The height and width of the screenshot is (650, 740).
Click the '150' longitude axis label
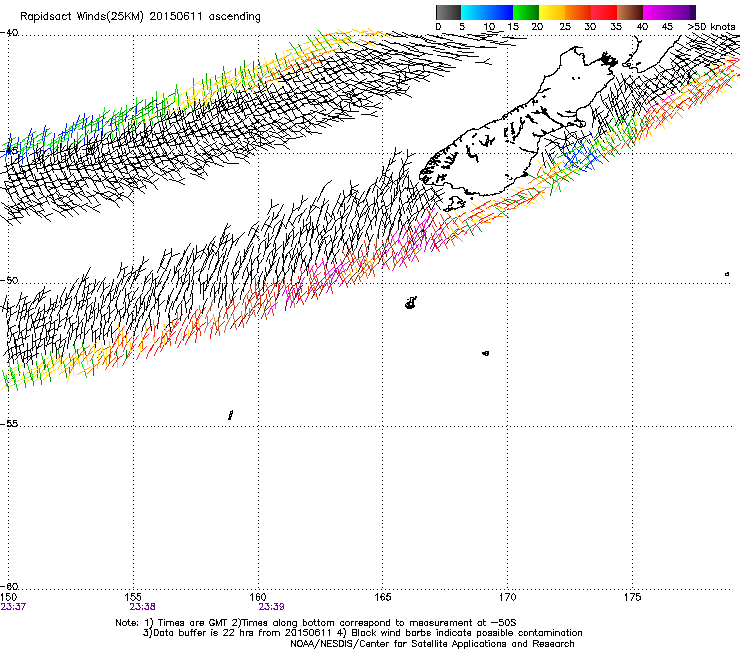click(x=8, y=597)
